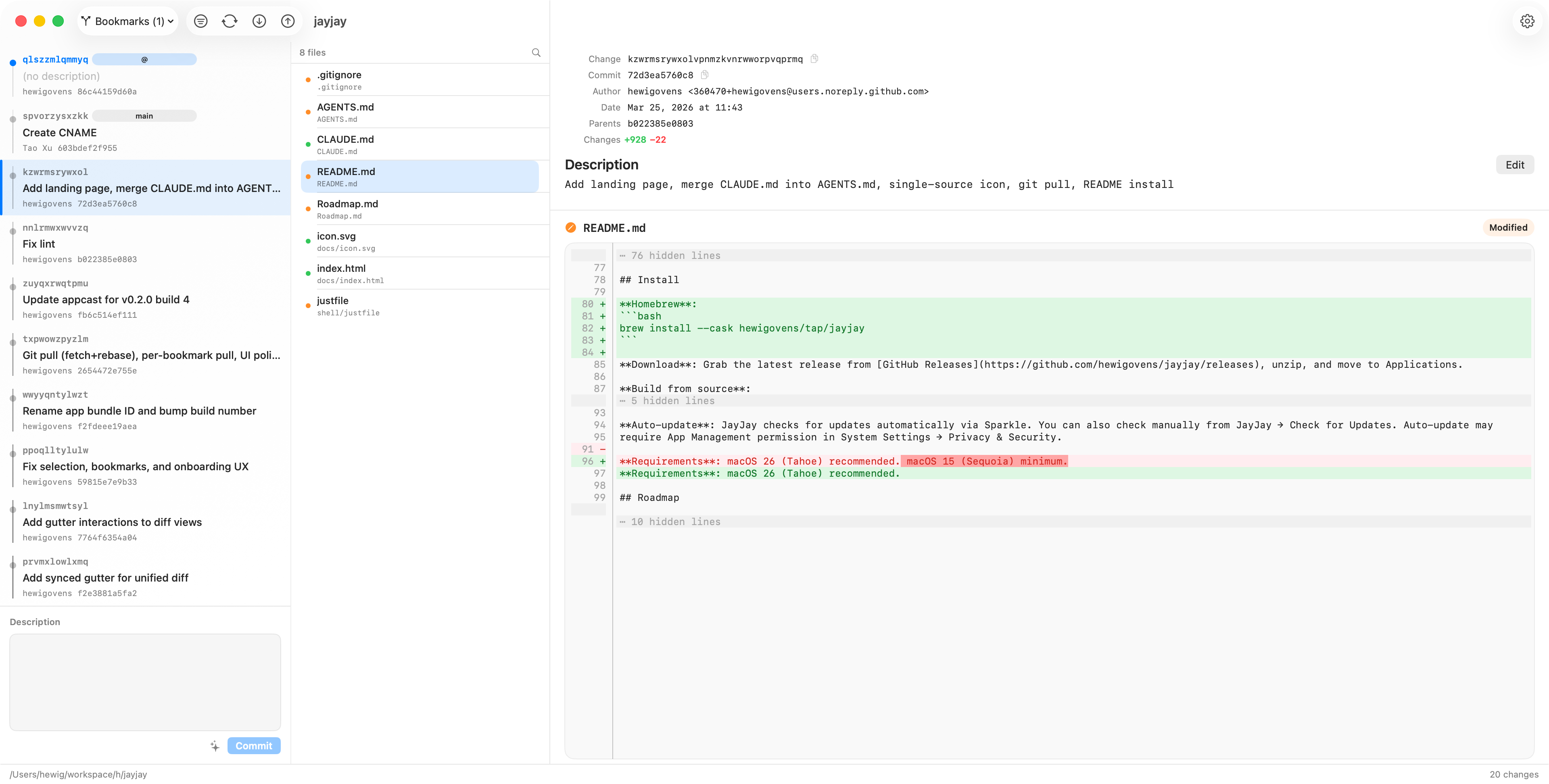Expand the 10 hidden lines section

(675, 521)
